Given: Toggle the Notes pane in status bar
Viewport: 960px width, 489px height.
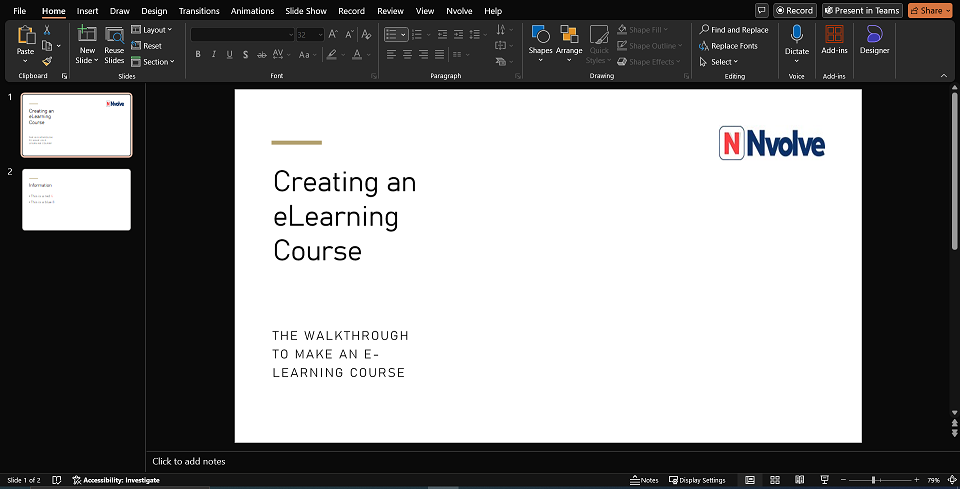Looking at the screenshot, I should [x=644, y=480].
